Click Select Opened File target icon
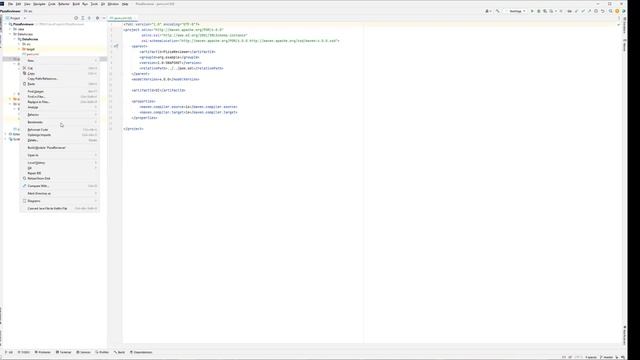Viewport: 640px width, 360px height. (76, 18)
